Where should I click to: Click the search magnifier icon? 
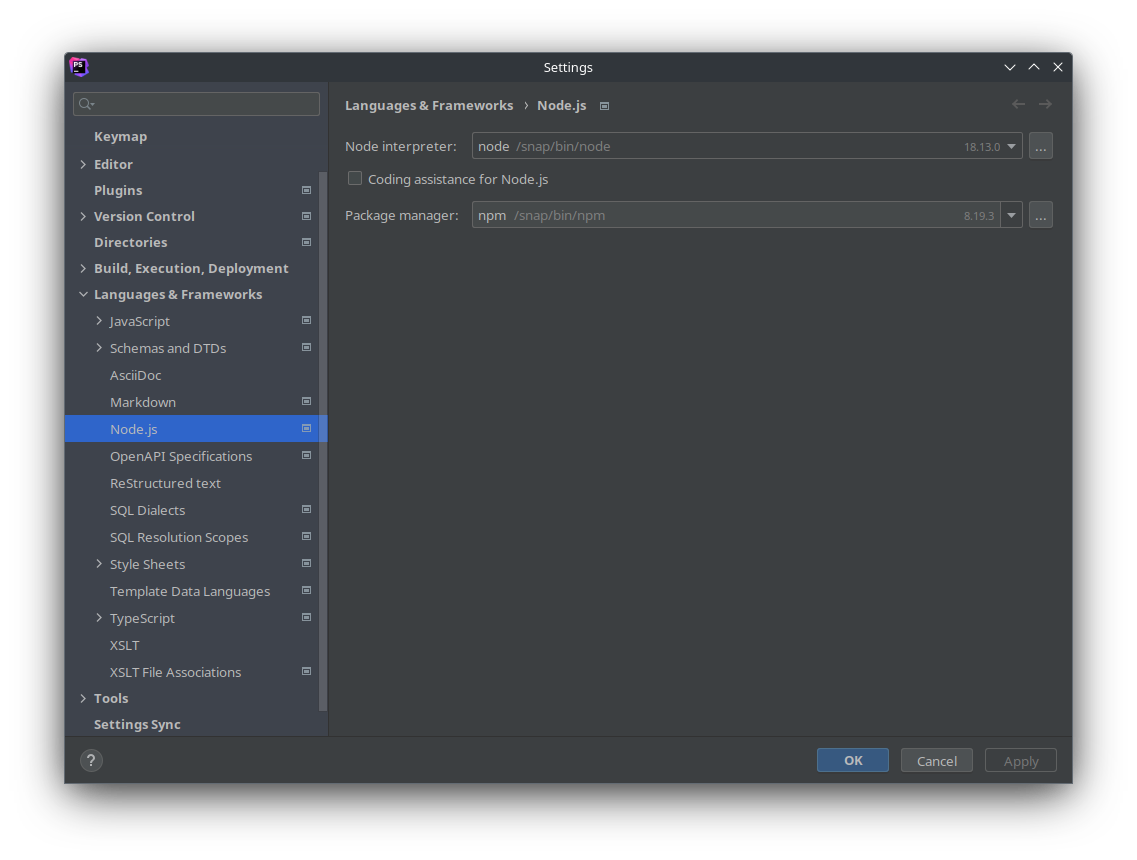click(x=86, y=104)
